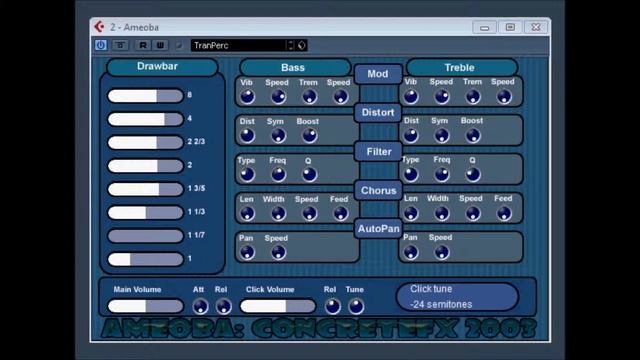Click the Treble Trem knob
The height and width of the screenshot is (360, 640).
click(473, 97)
